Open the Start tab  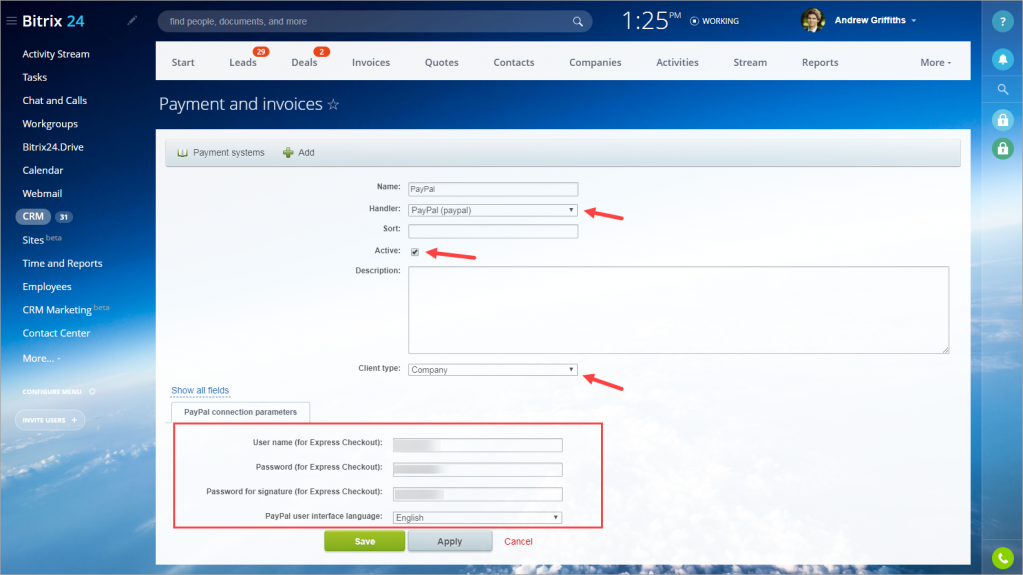tap(183, 63)
